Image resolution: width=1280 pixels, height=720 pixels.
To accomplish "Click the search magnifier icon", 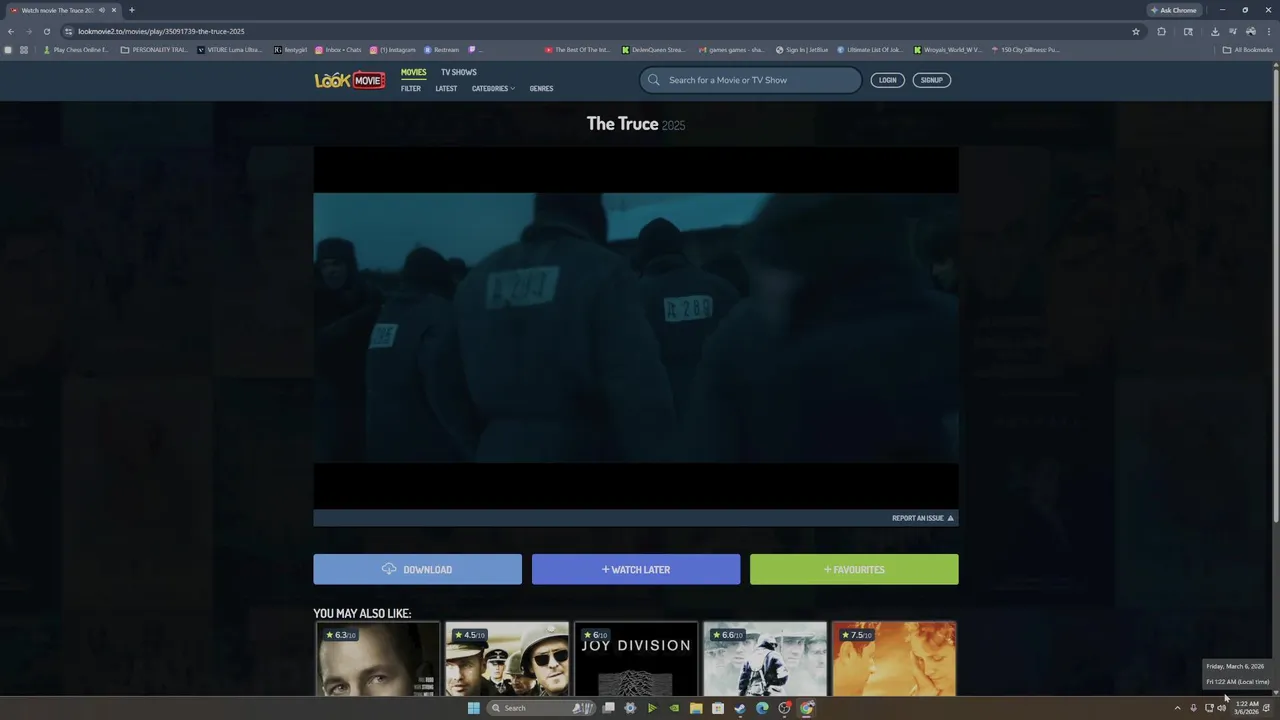I will click(x=654, y=80).
